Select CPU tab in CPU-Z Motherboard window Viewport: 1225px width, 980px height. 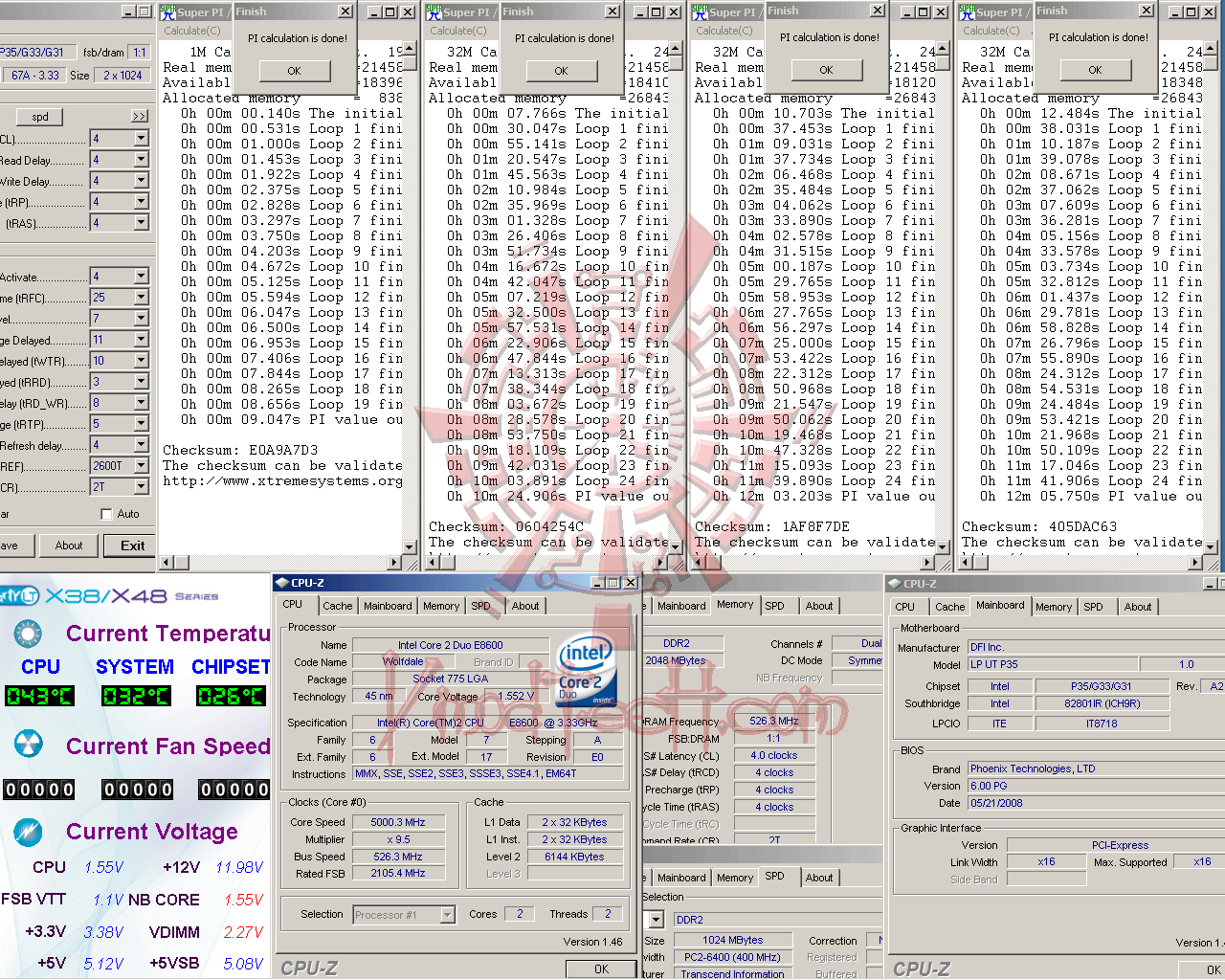pos(904,607)
